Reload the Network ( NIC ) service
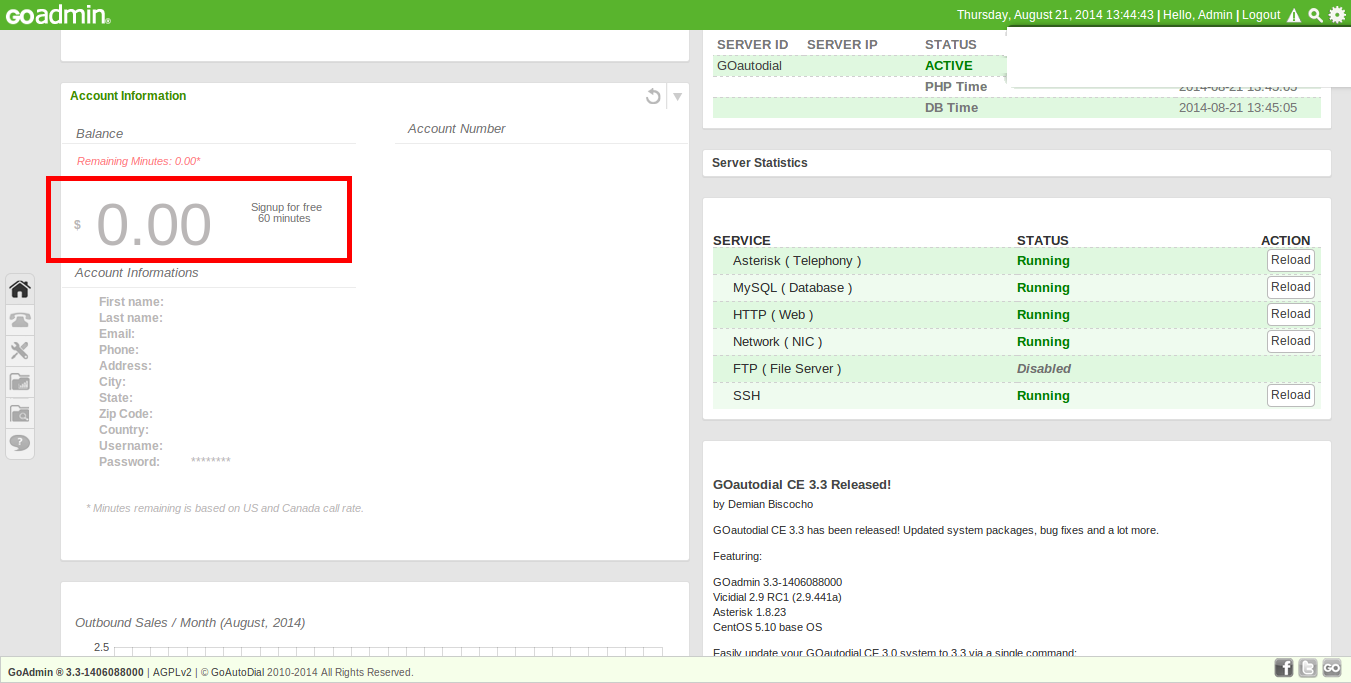Screen dimensions: 1351x683 pyautogui.click(x=1290, y=341)
